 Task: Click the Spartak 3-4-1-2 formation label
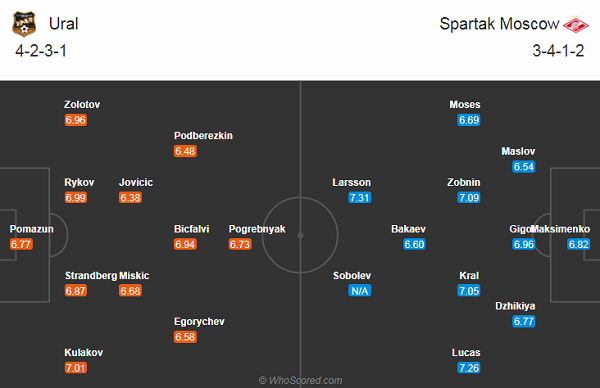tap(558, 51)
